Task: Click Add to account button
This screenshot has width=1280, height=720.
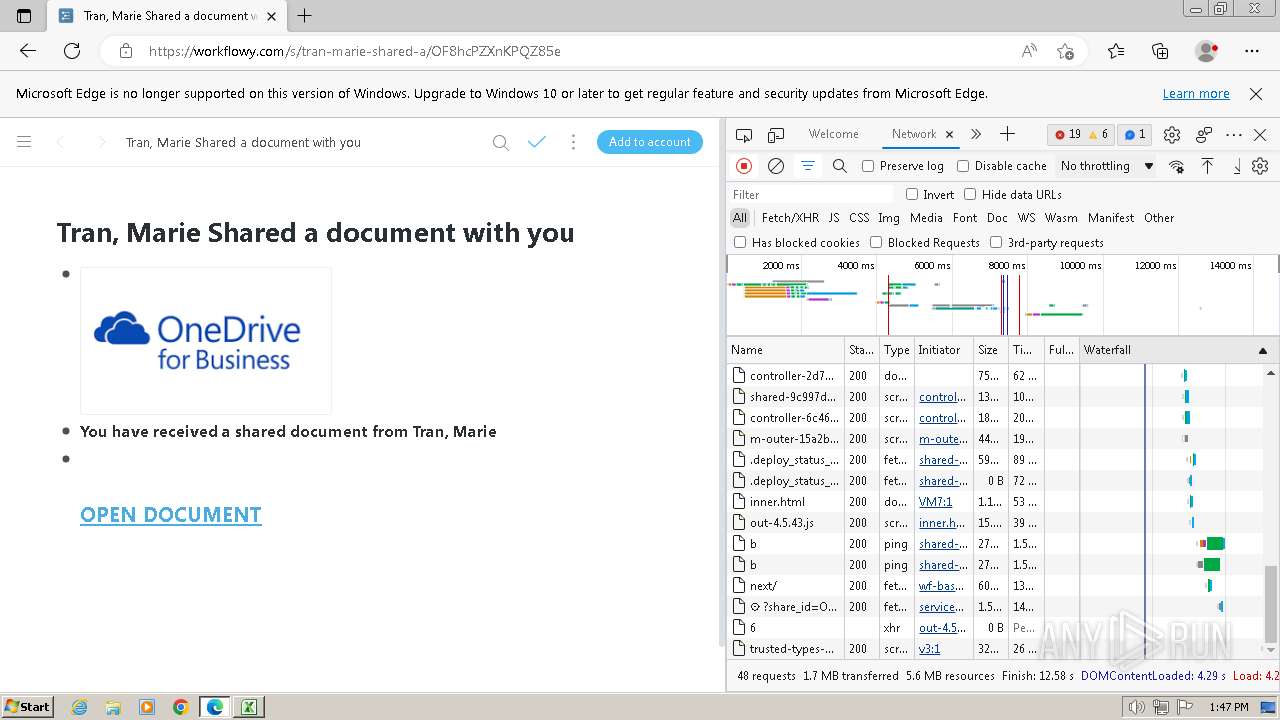Action: pos(650,142)
